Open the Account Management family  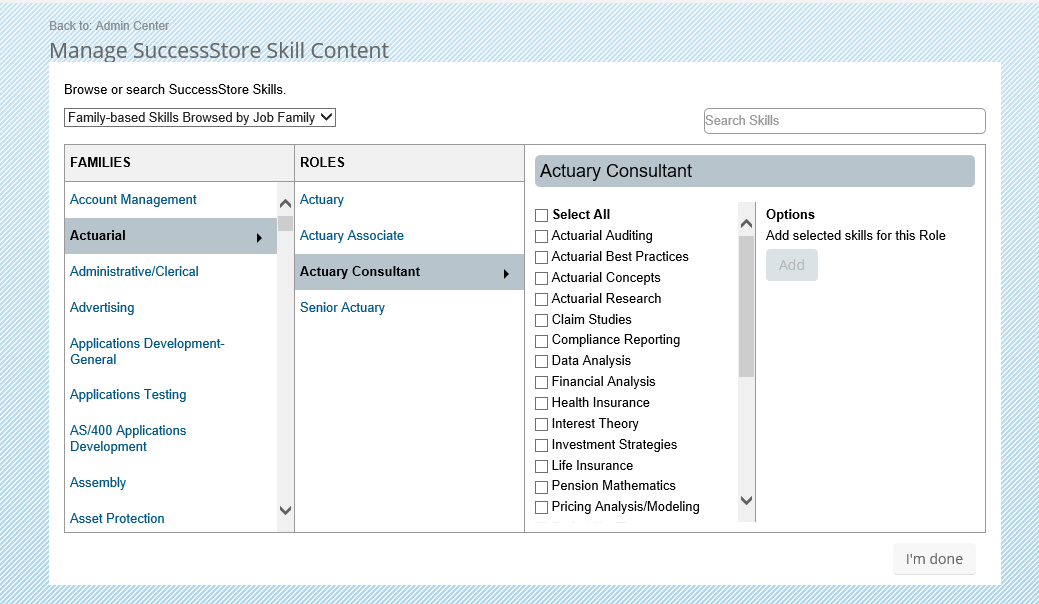(x=133, y=199)
